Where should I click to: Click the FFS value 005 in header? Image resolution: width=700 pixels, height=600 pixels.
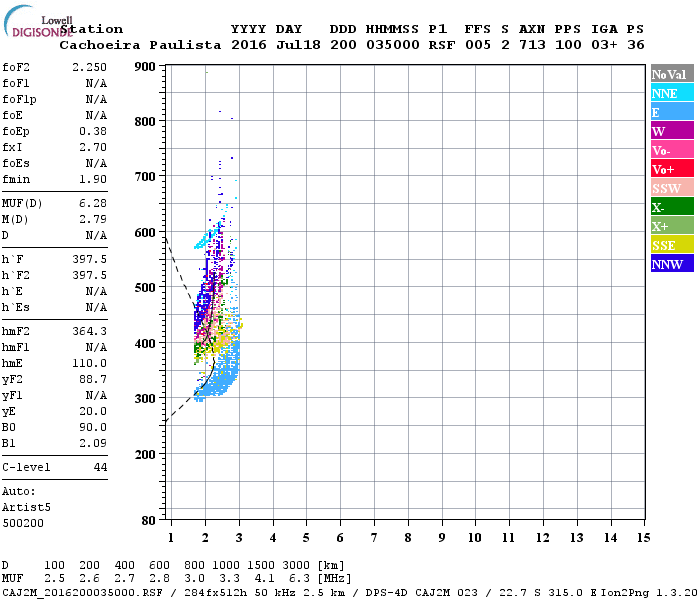pyautogui.click(x=478, y=45)
